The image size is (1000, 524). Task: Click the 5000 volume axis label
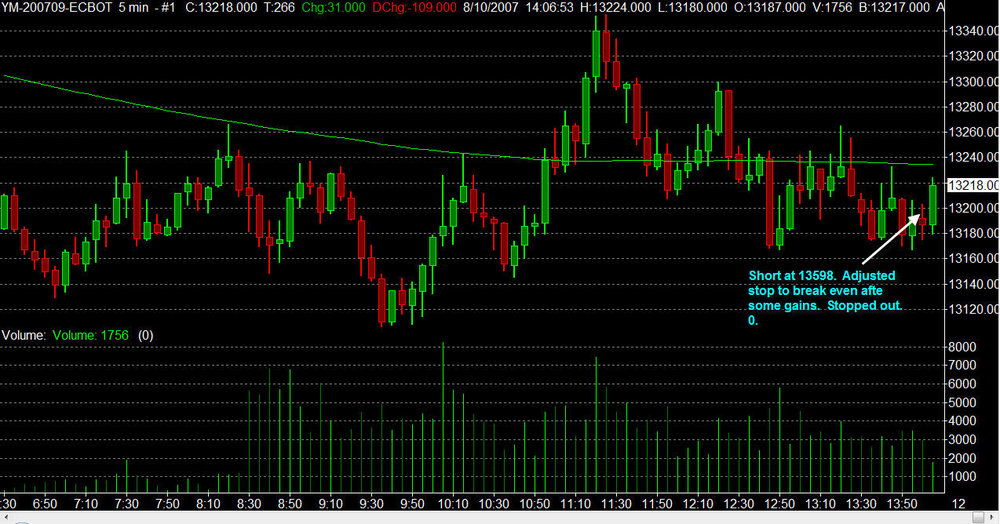(x=962, y=402)
